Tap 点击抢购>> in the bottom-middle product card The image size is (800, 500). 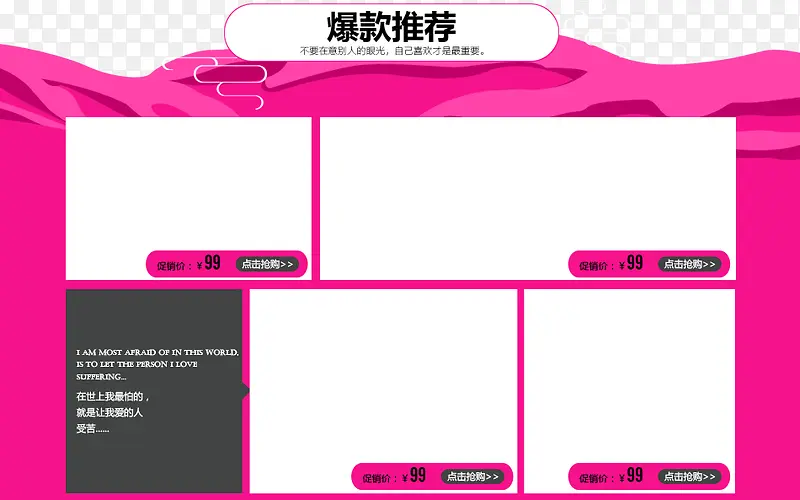coord(475,477)
